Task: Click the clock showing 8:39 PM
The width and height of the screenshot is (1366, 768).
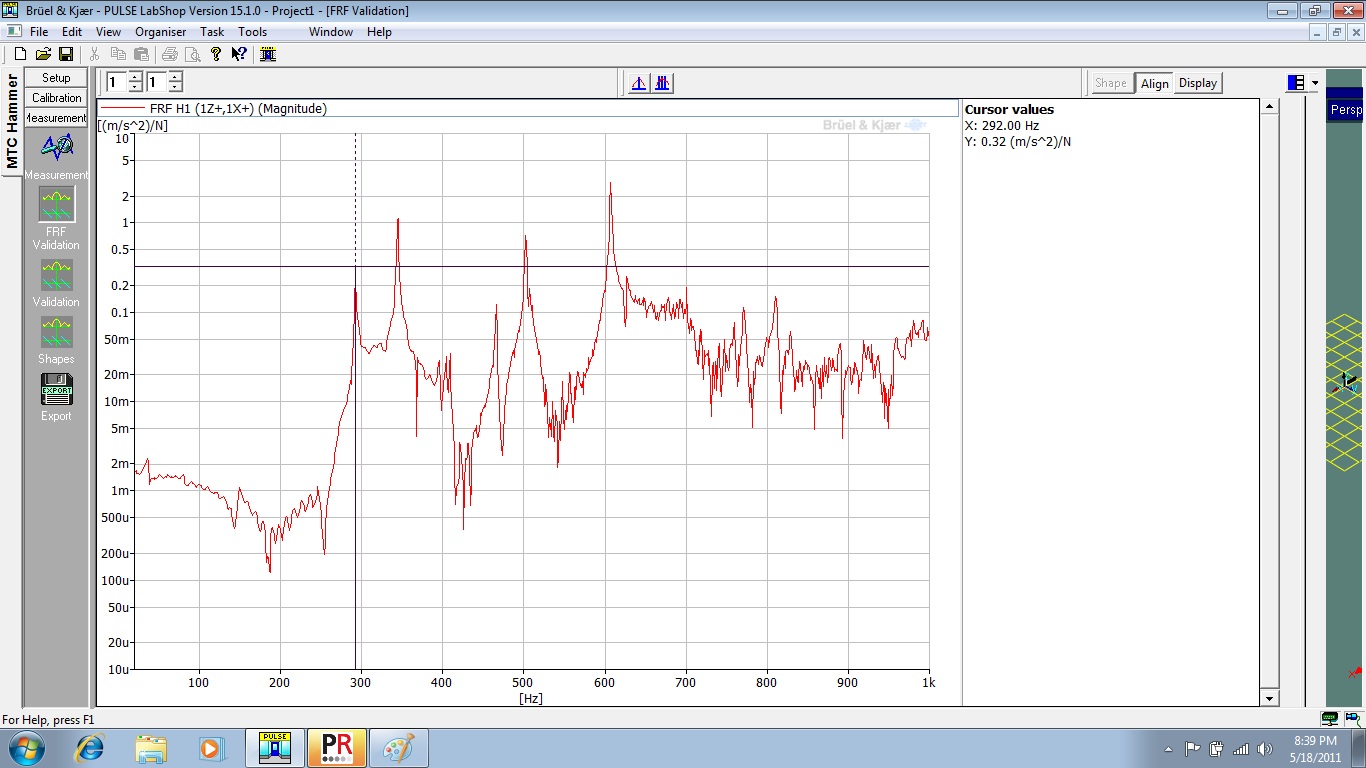Action: [x=1315, y=741]
